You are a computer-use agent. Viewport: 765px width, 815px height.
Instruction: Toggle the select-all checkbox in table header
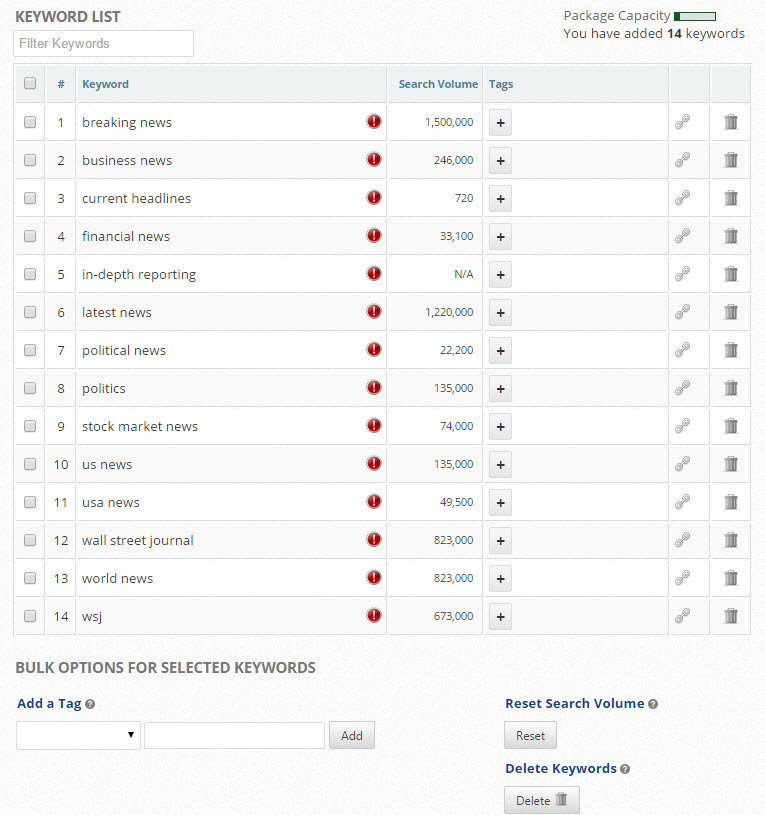(x=30, y=84)
